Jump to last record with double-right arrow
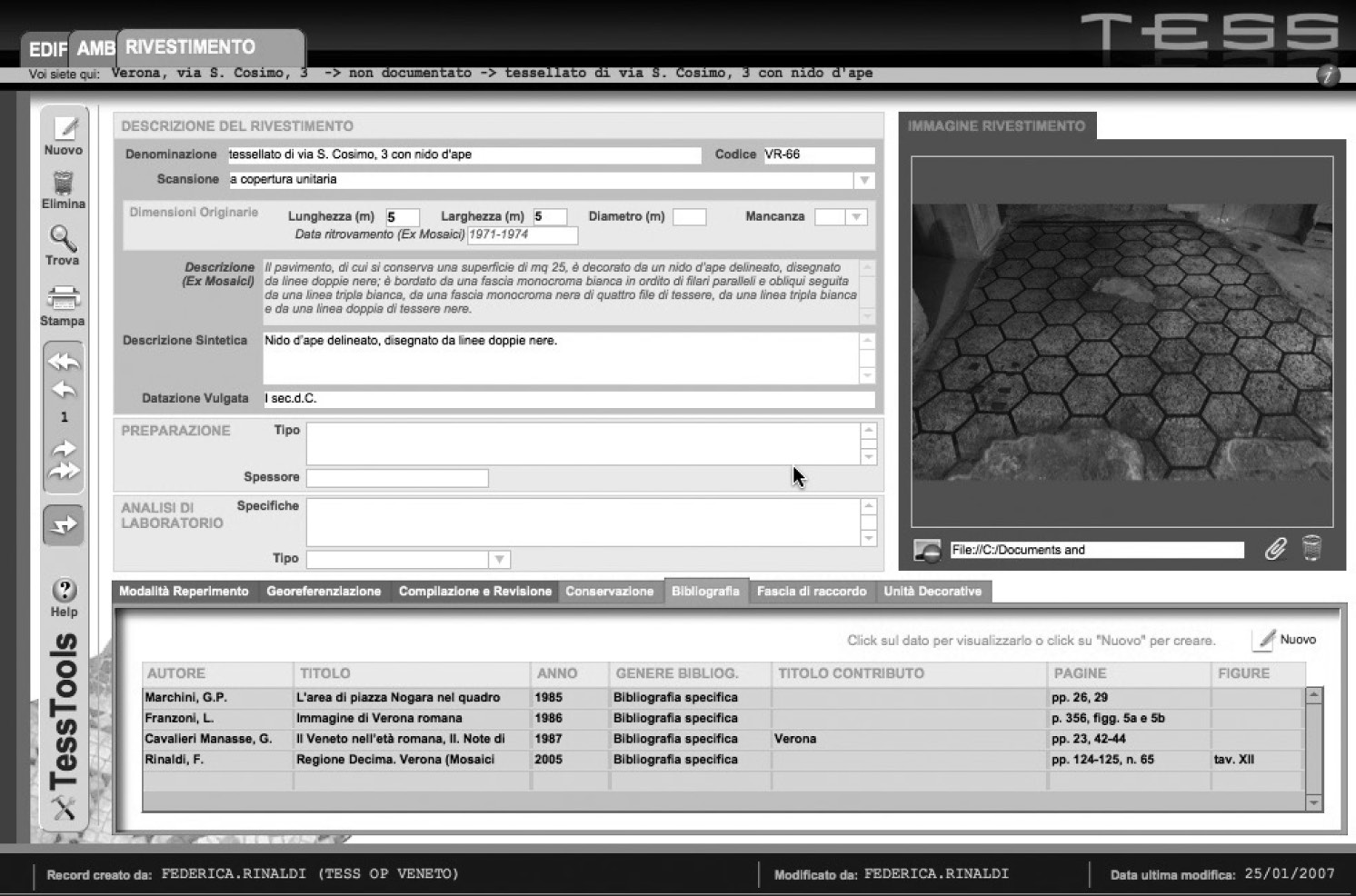The width and height of the screenshot is (1356, 896). click(64, 471)
